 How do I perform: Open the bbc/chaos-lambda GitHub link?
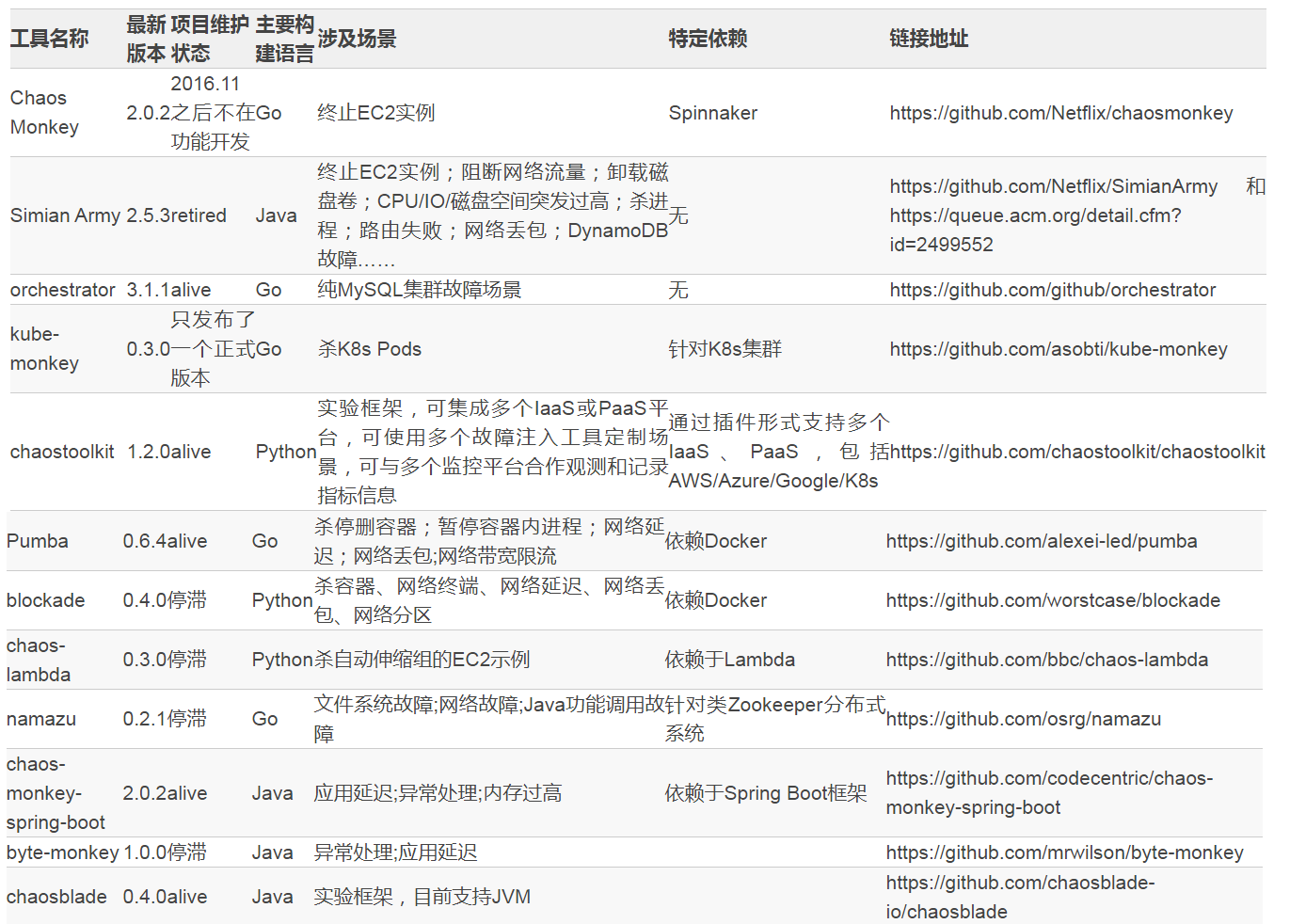tap(1047, 660)
